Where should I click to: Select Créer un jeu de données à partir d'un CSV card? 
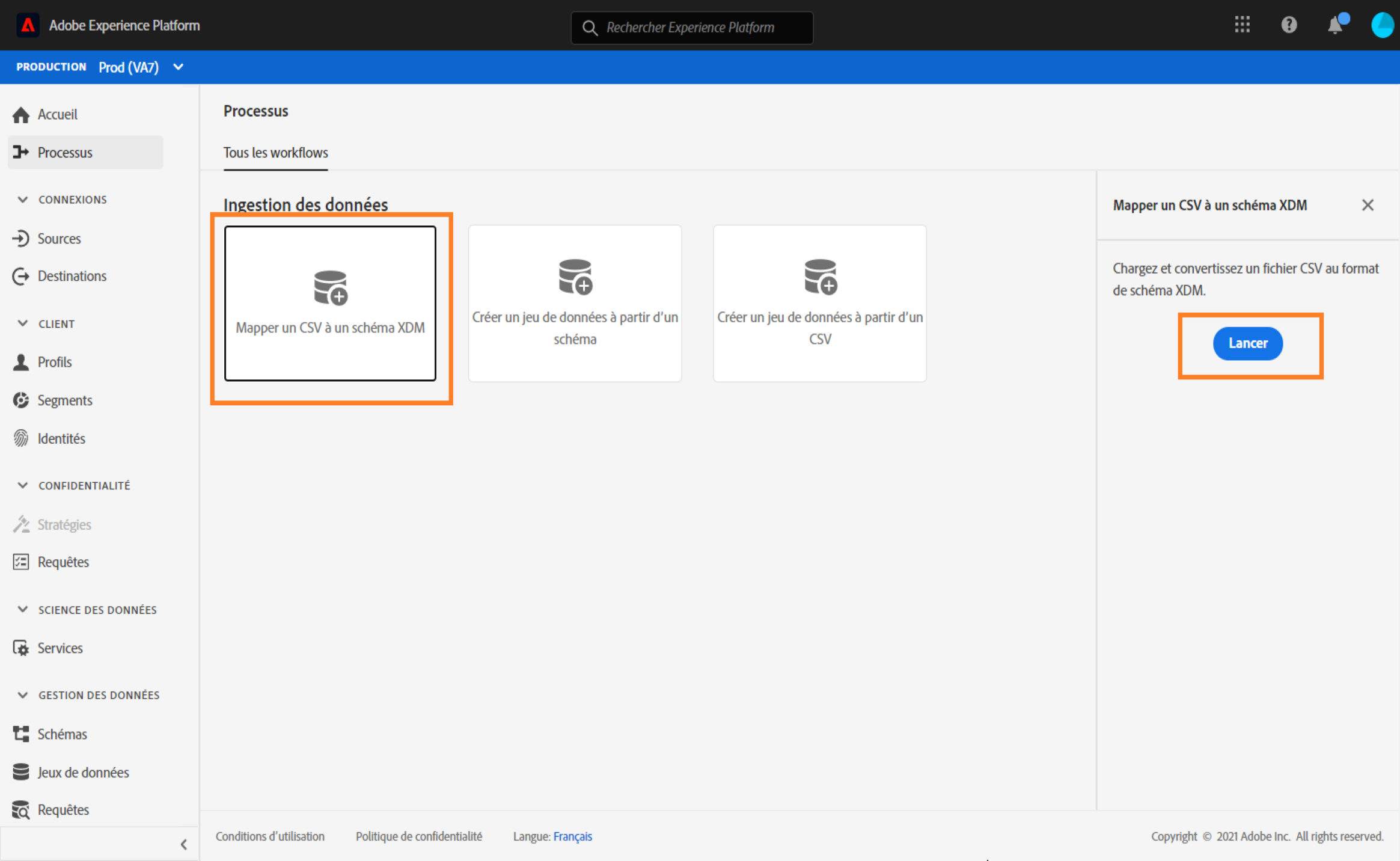coord(819,303)
